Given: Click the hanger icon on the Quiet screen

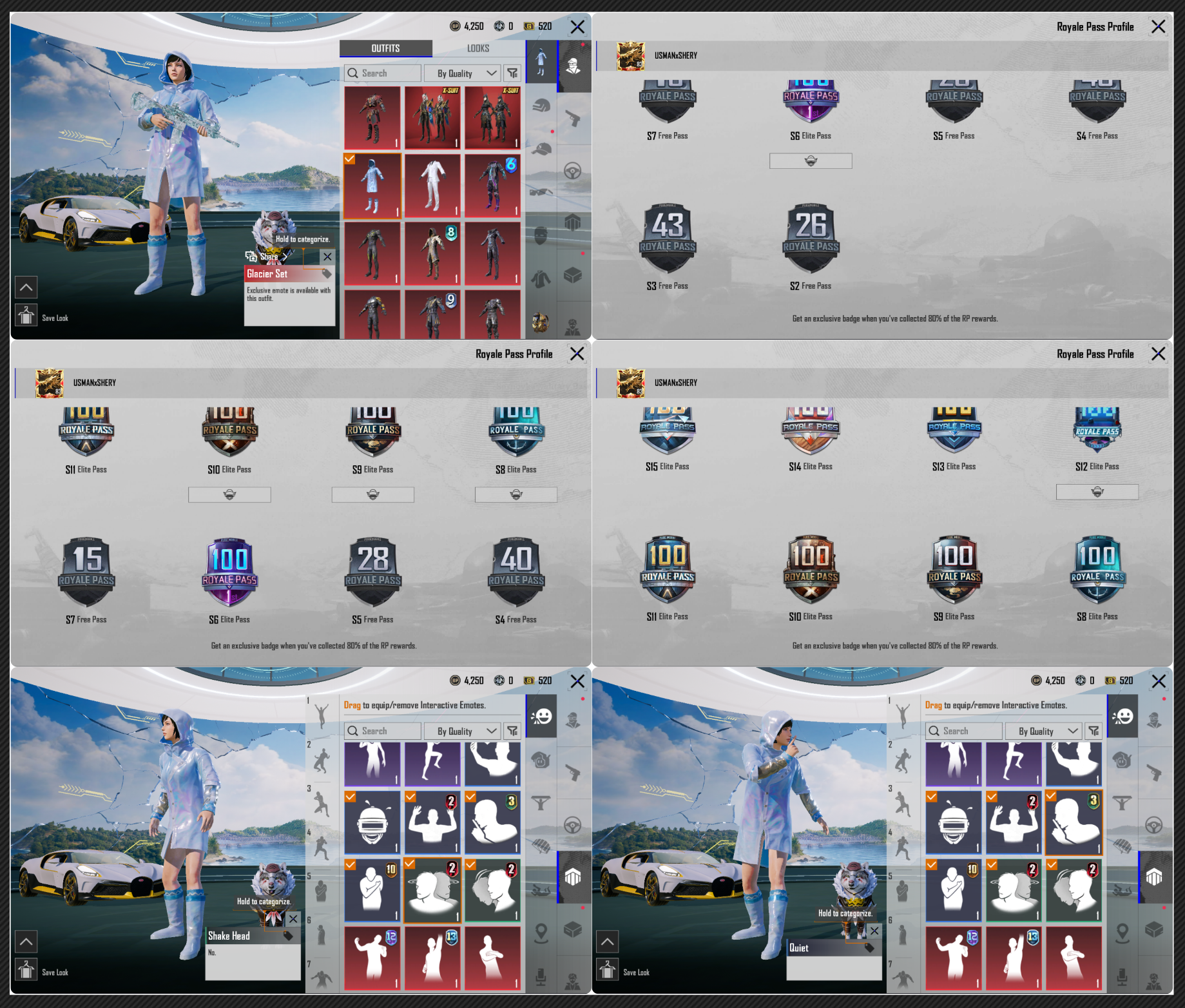Looking at the screenshot, I should point(608,970).
